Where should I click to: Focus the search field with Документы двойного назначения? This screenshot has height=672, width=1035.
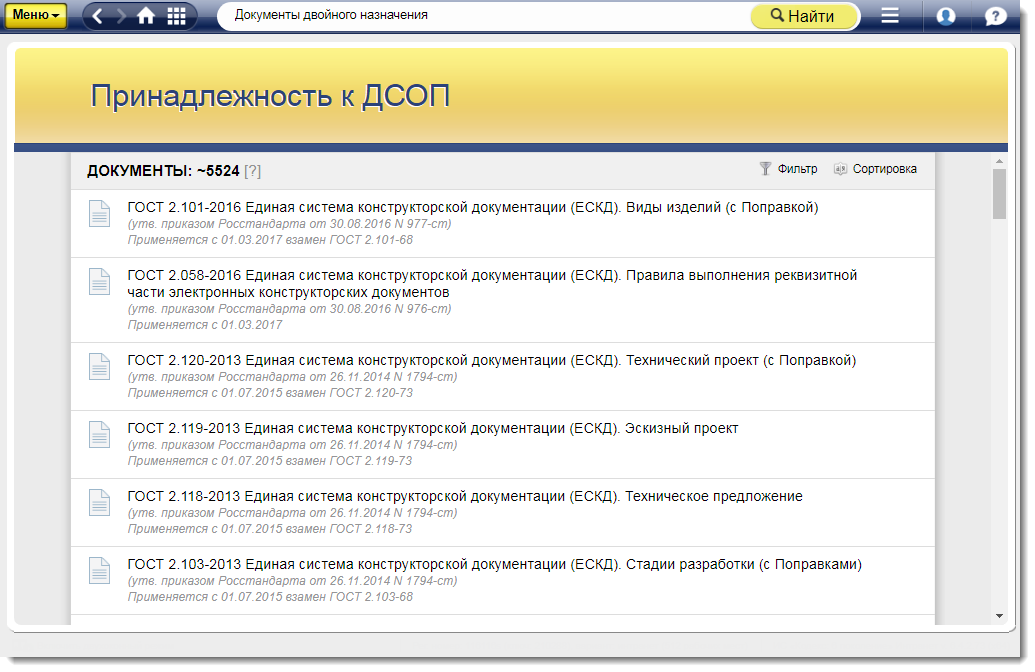click(x=485, y=15)
